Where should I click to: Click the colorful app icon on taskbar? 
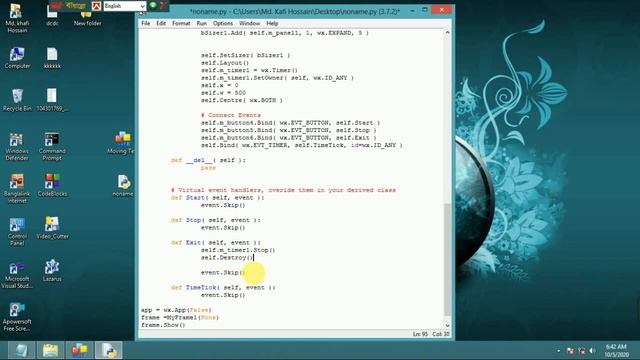(80, 350)
